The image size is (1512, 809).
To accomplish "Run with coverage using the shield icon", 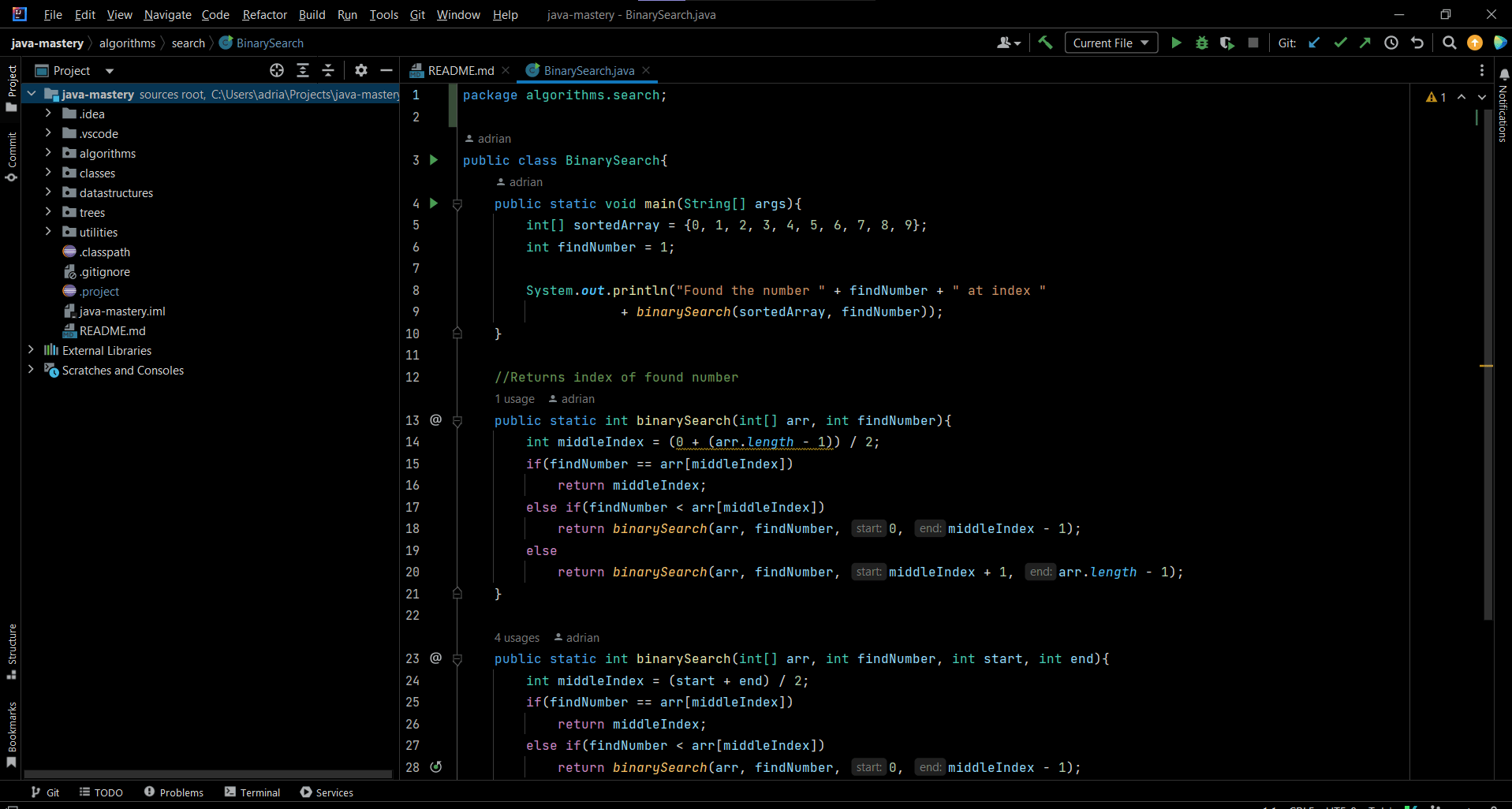I will tap(1226, 43).
